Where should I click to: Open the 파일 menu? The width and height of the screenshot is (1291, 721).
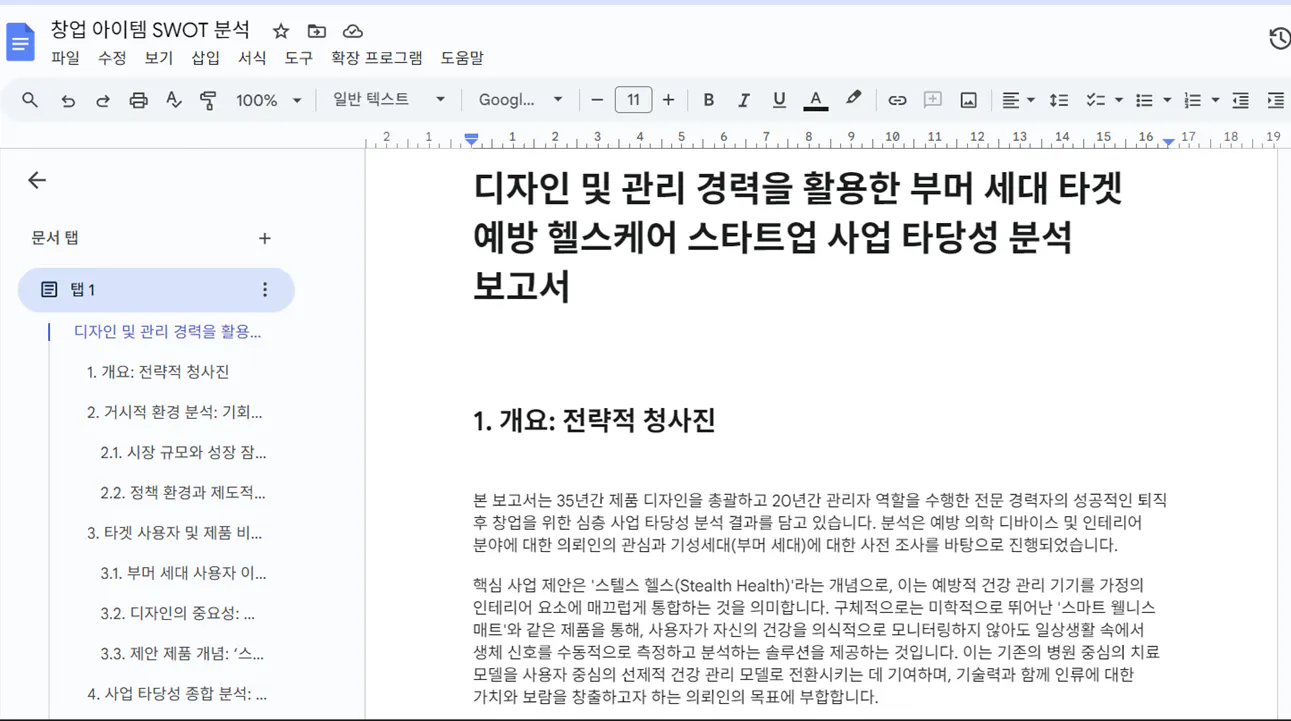[65, 58]
